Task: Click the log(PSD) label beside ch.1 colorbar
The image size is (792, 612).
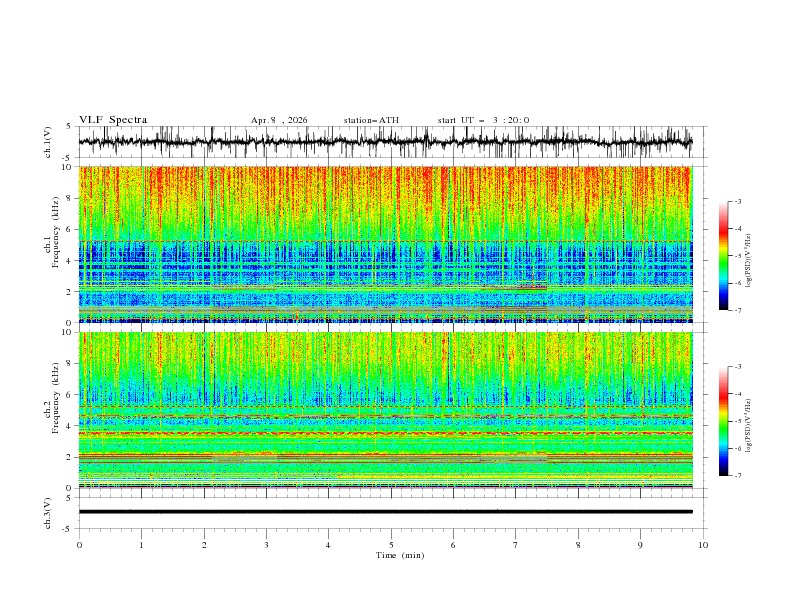Action: point(749,261)
